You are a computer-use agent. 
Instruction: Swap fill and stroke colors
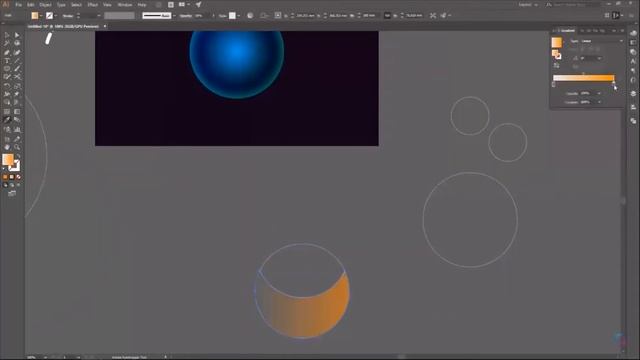point(18,157)
